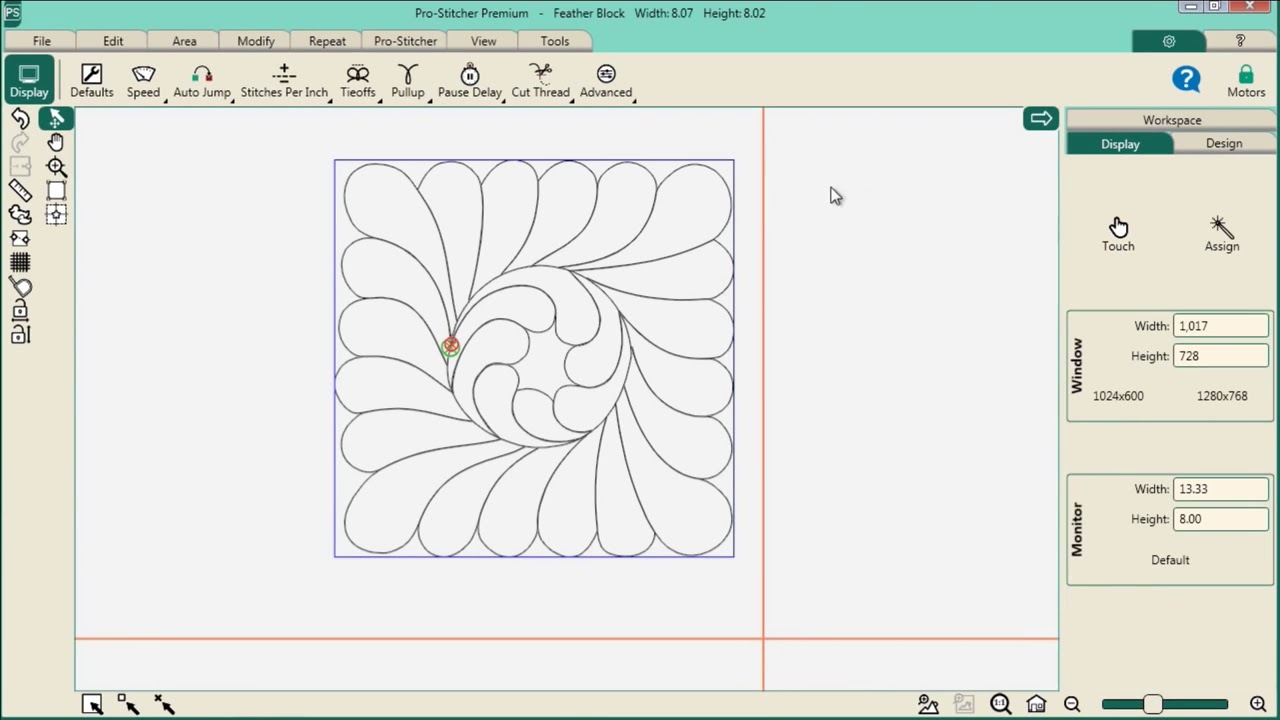
Task: Open the File menu
Action: point(41,41)
